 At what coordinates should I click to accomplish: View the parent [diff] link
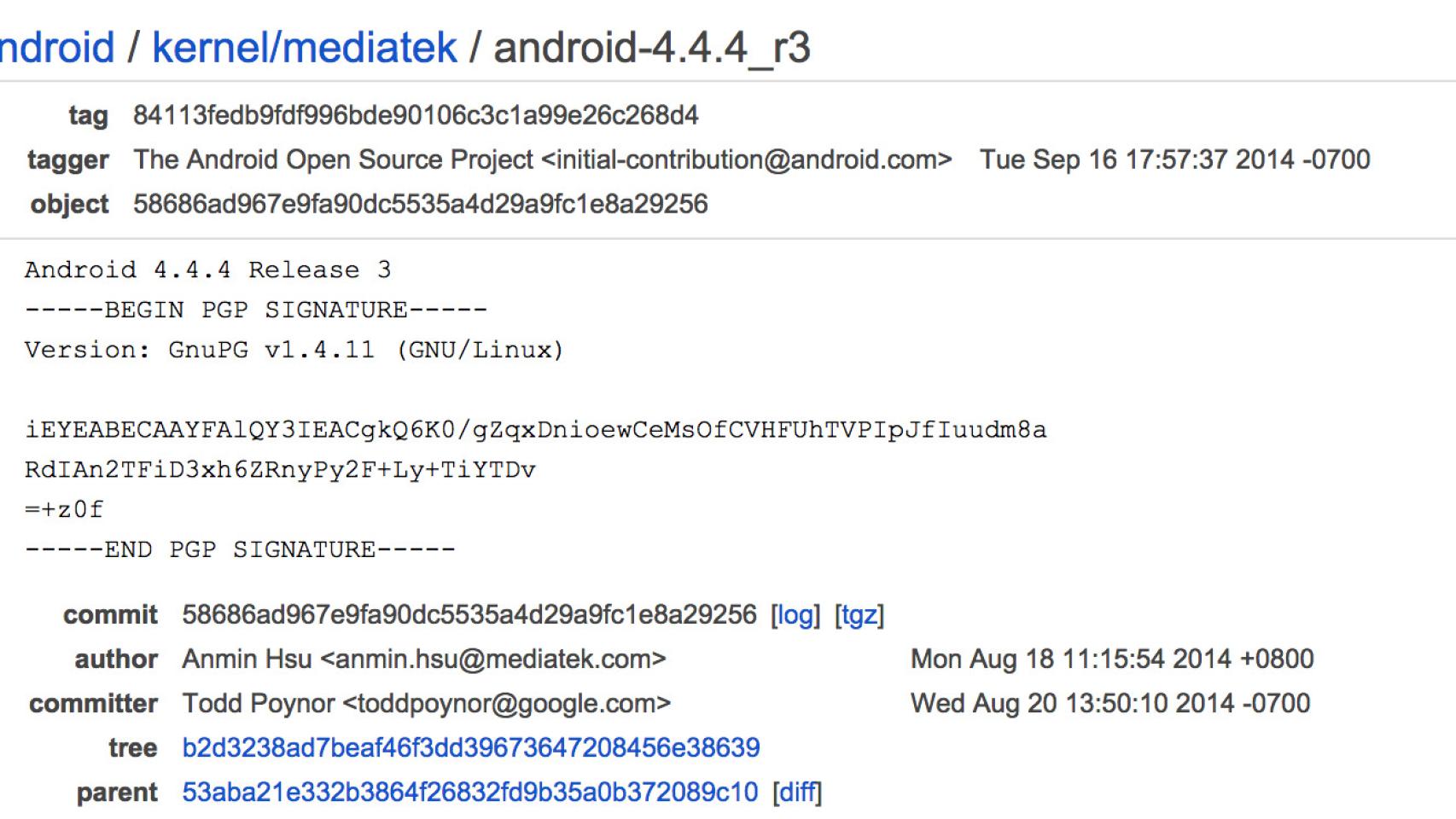(x=797, y=793)
